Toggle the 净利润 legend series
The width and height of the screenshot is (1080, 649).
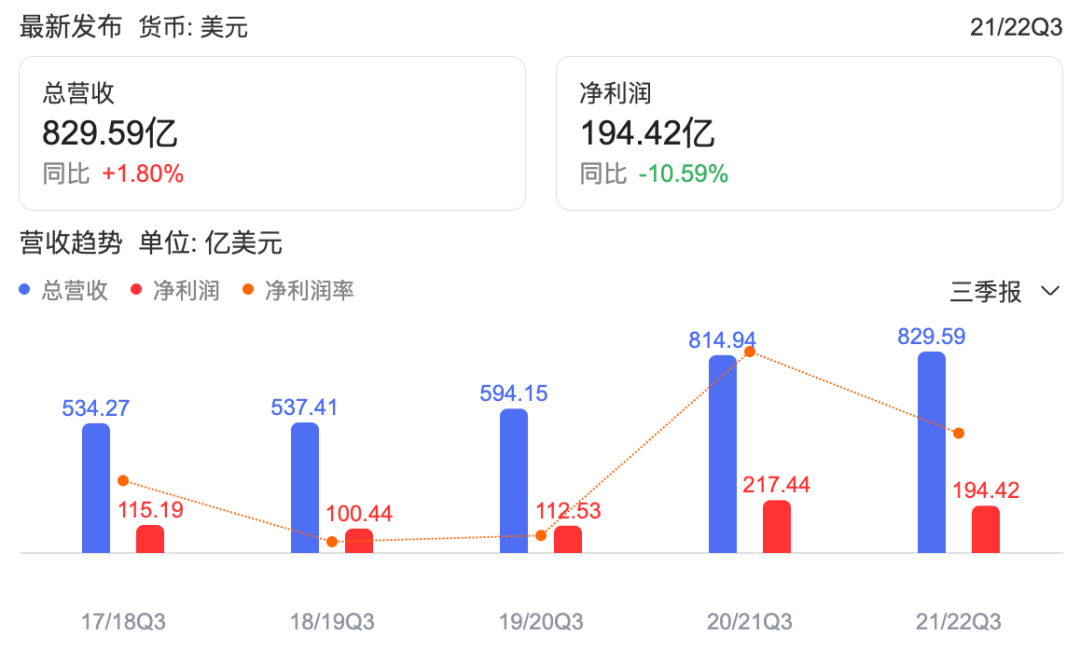click(175, 290)
